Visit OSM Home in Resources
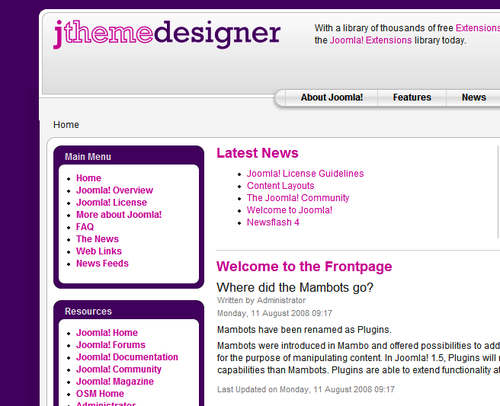Image resolution: width=500 pixels, height=406 pixels. click(100, 394)
